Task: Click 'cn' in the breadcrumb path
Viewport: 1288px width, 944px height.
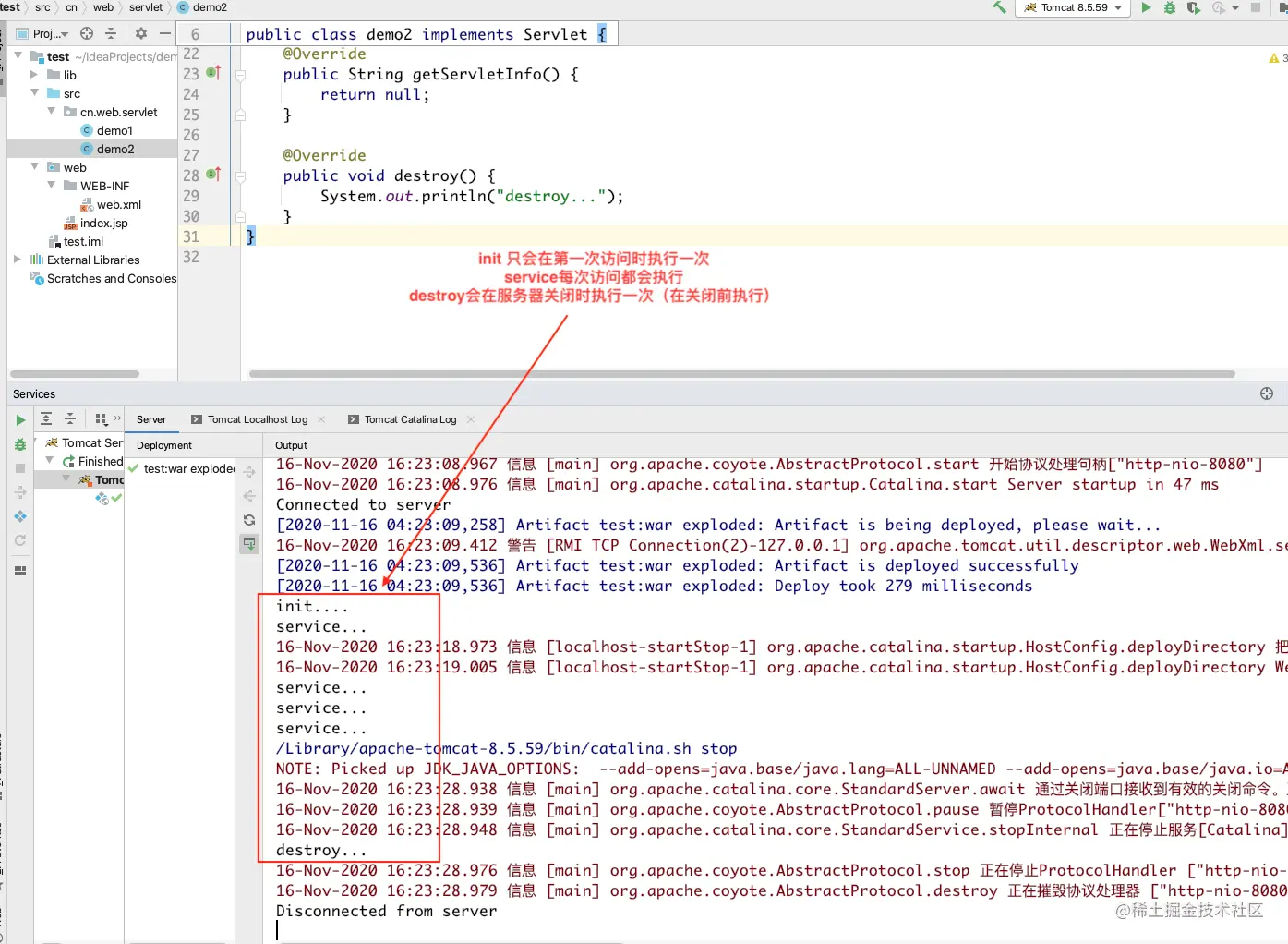Action: pos(71,7)
